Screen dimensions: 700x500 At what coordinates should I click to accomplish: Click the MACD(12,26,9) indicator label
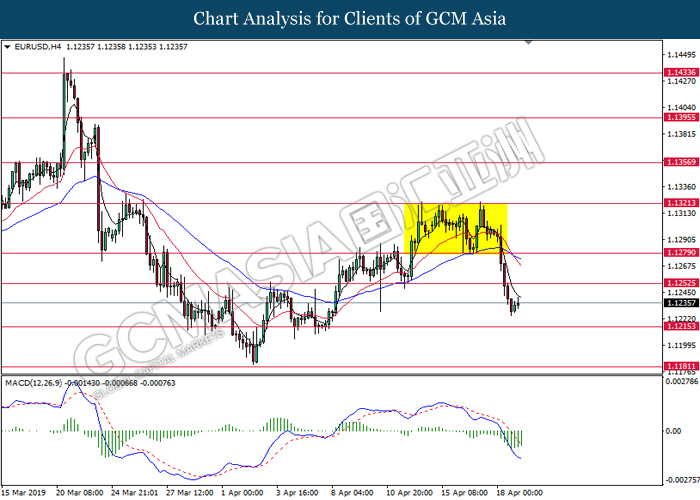point(33,383)
